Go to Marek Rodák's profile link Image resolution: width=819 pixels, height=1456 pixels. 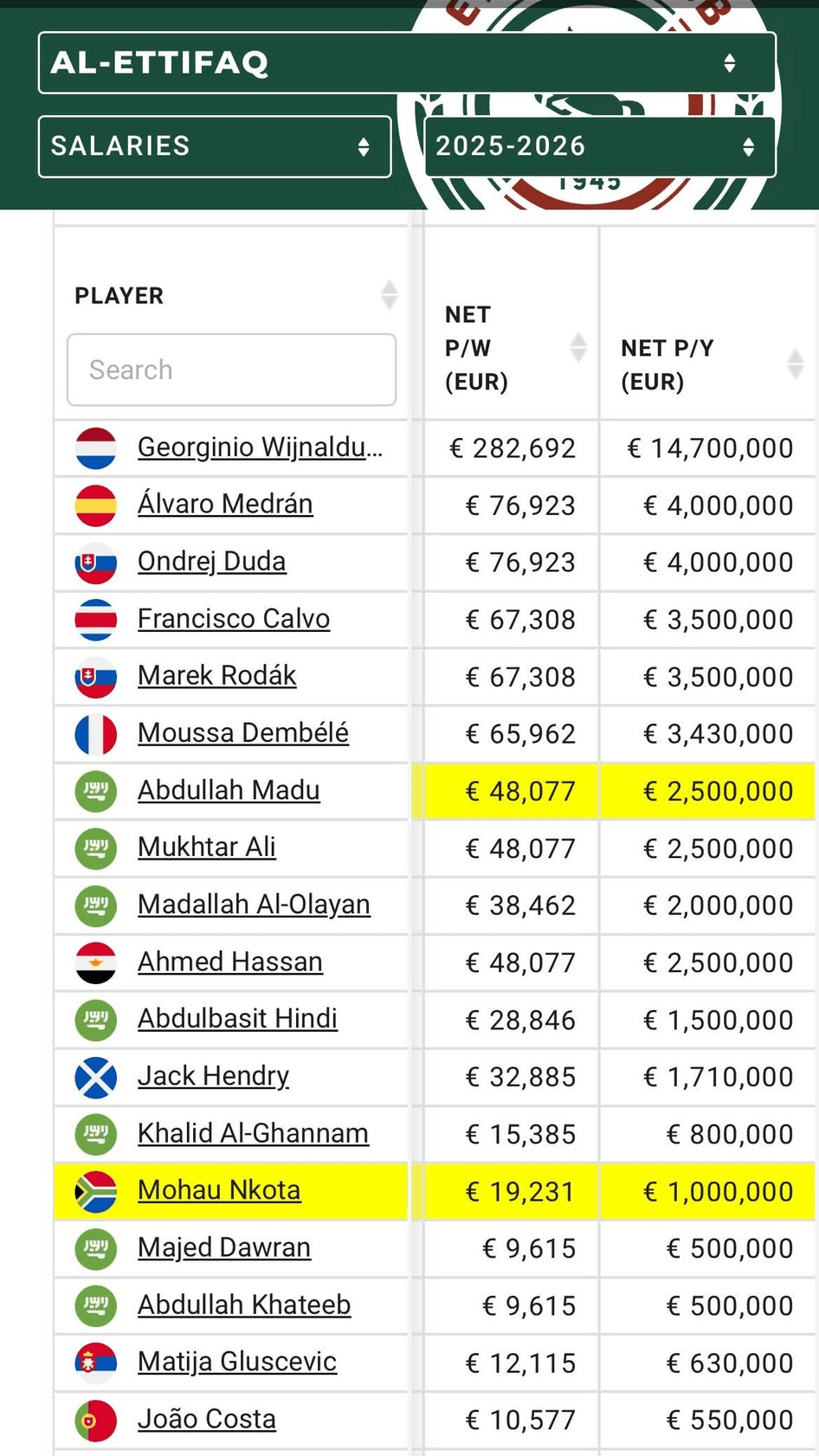coord(216,676)
